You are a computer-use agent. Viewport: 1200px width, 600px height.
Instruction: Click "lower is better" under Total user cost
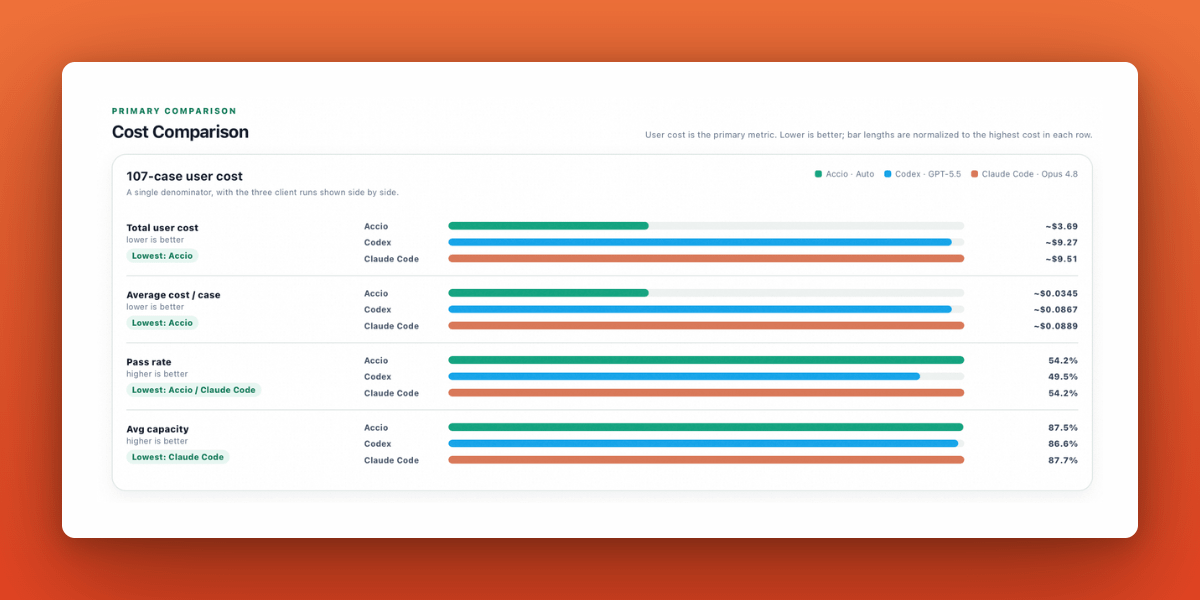pyautogui.click(x=155, y=240)
